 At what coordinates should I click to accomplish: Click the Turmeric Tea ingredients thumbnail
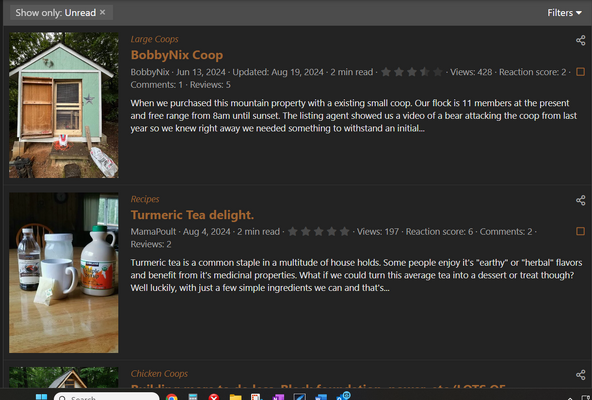[x=64, y=273]
